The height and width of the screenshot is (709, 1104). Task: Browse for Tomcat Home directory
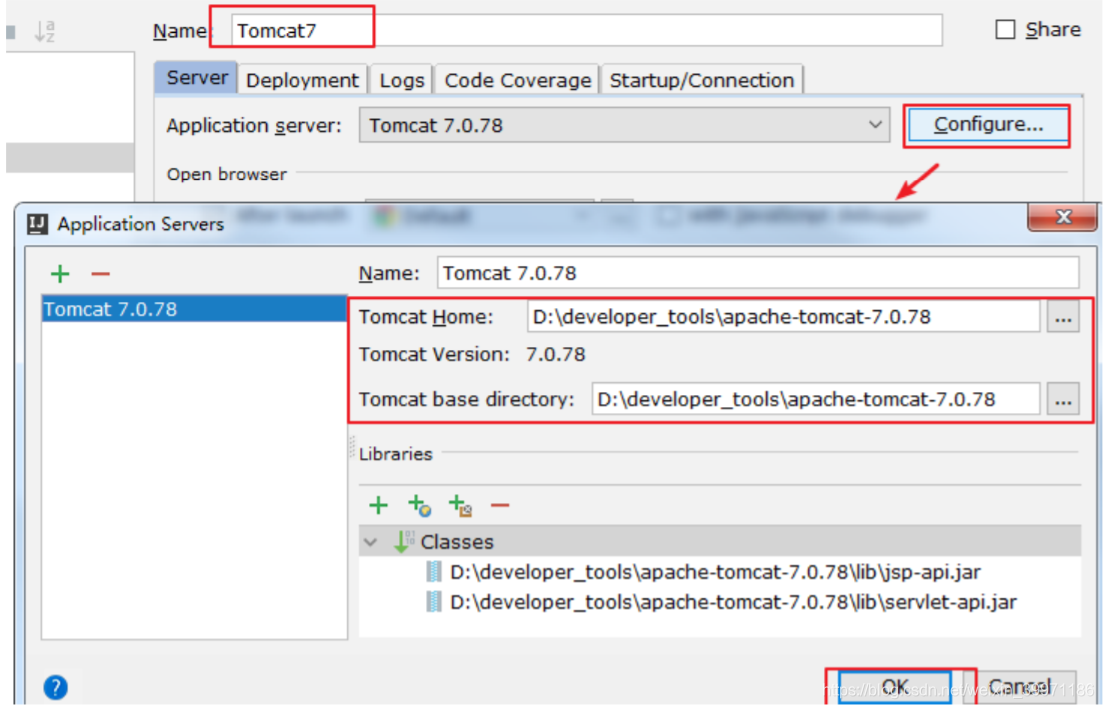pos(1062,318)
